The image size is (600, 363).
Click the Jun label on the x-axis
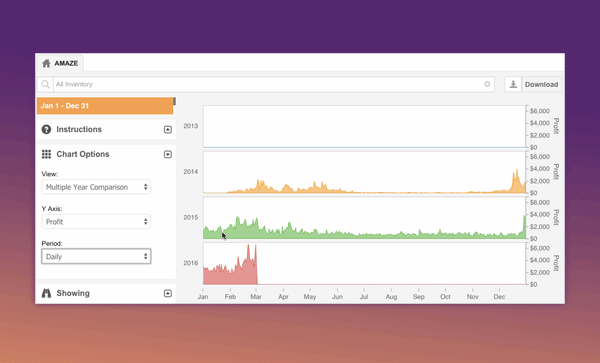[337, 297]
